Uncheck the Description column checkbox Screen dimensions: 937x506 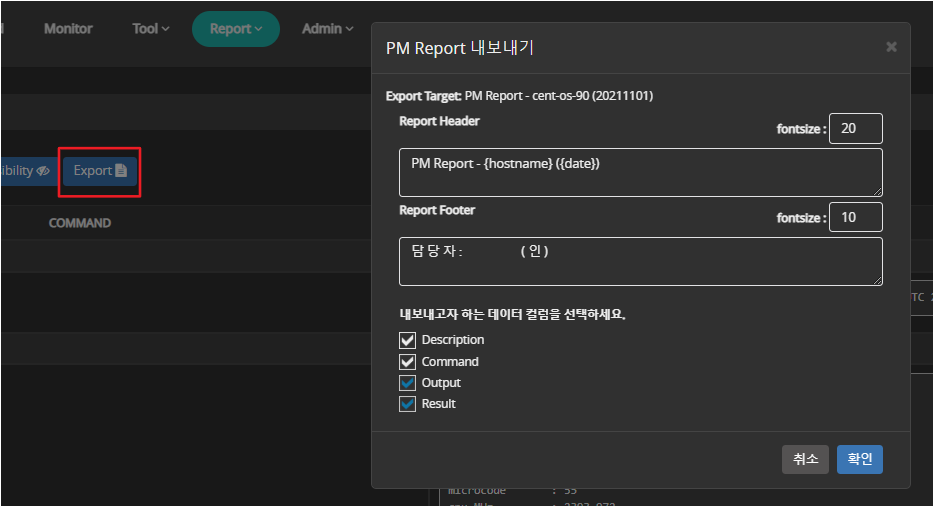(x=408, y=340)
